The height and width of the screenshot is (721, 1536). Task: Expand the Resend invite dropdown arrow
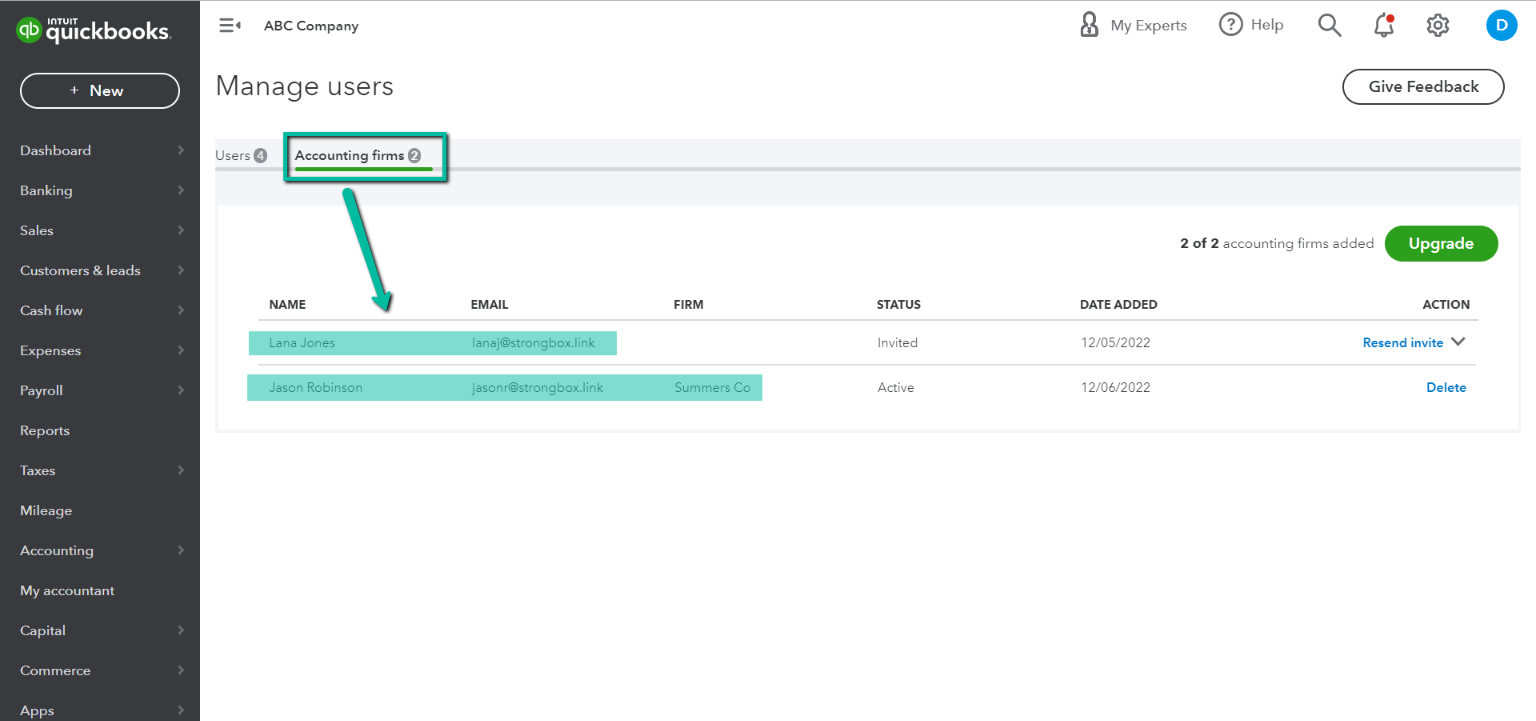(x=1458, y=342)
